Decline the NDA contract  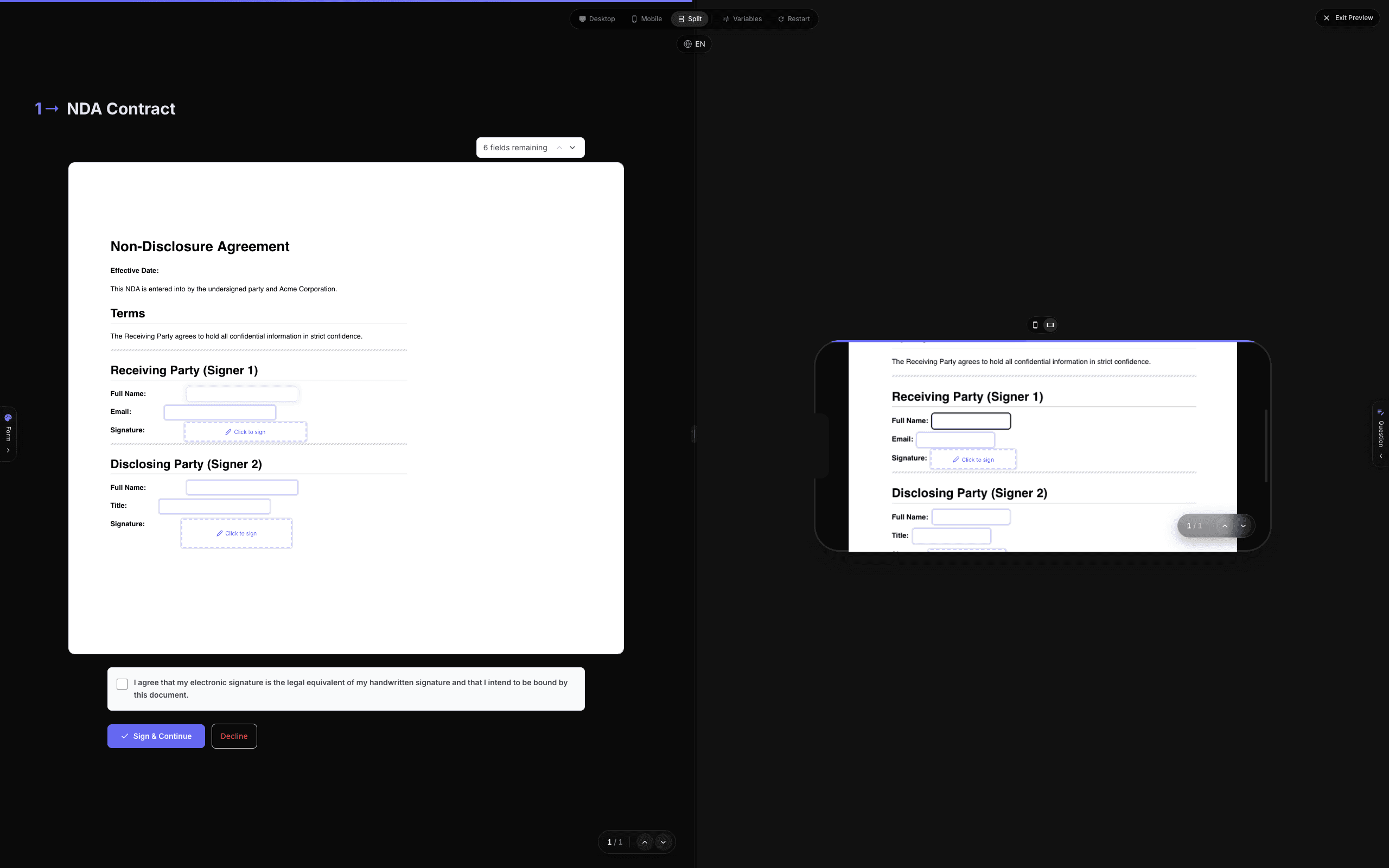234,736
